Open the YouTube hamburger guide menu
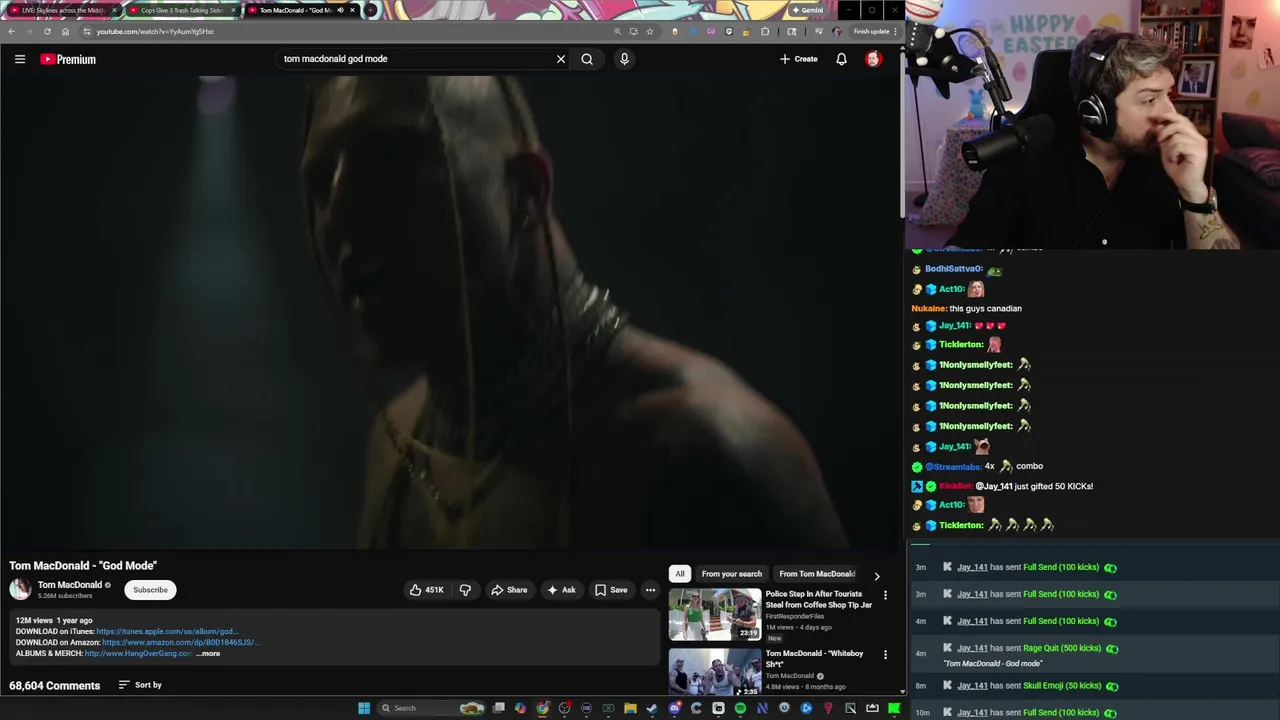Viewport: 1280px width, 720px height. pyautogui.click(x=19, y=59)
